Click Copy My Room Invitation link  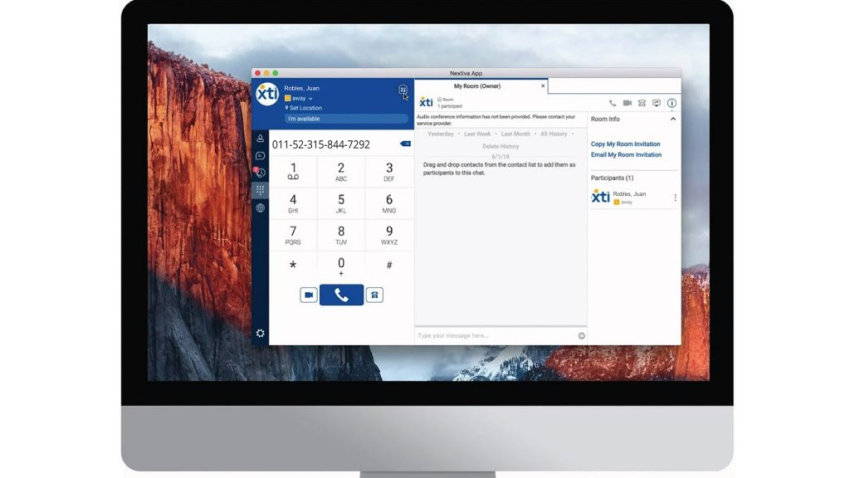[x=625, y=144]
